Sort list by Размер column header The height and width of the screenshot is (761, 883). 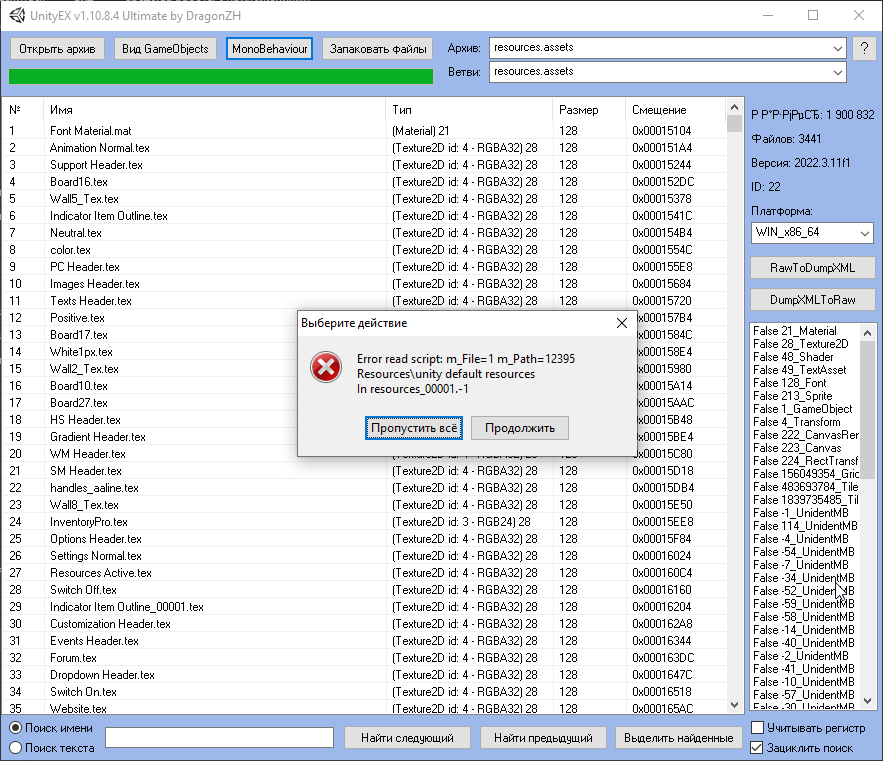click(579, 110)
